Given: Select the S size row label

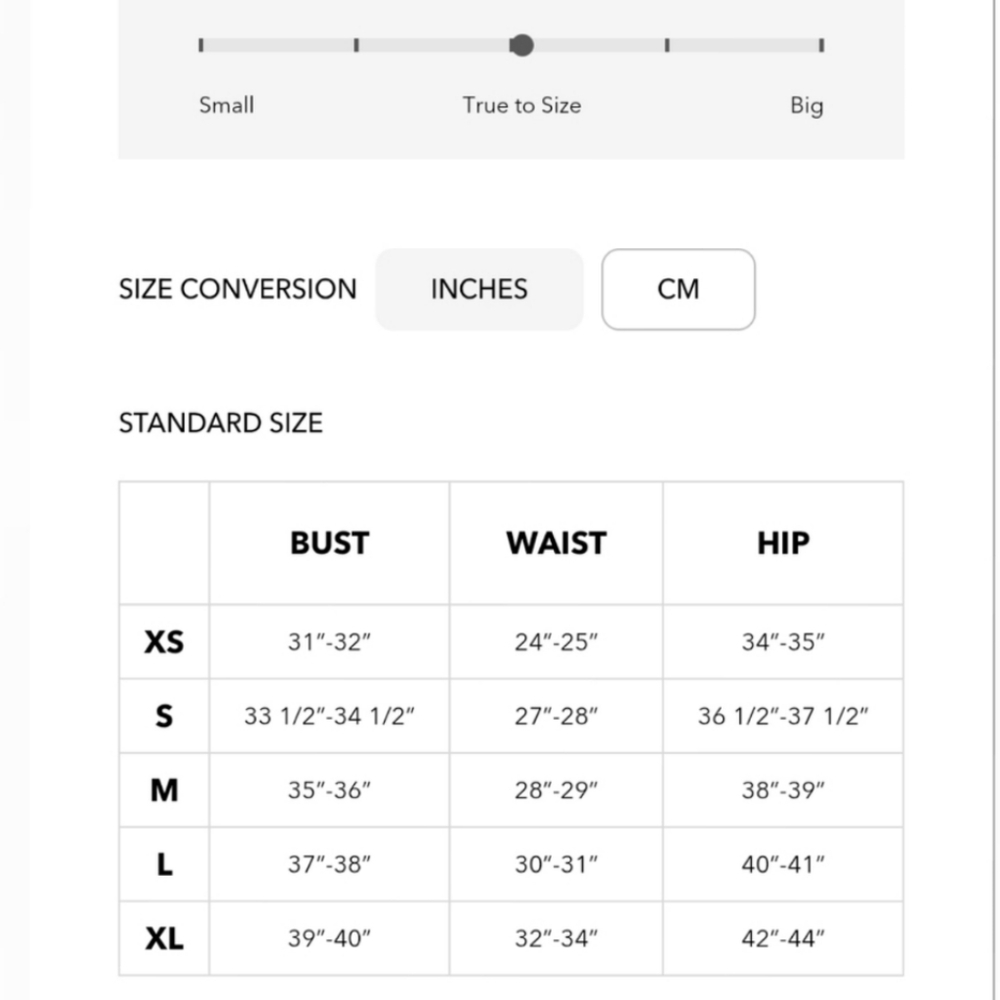Looking at the screenshot, I should pyautogui.click(x=164, y=716).
